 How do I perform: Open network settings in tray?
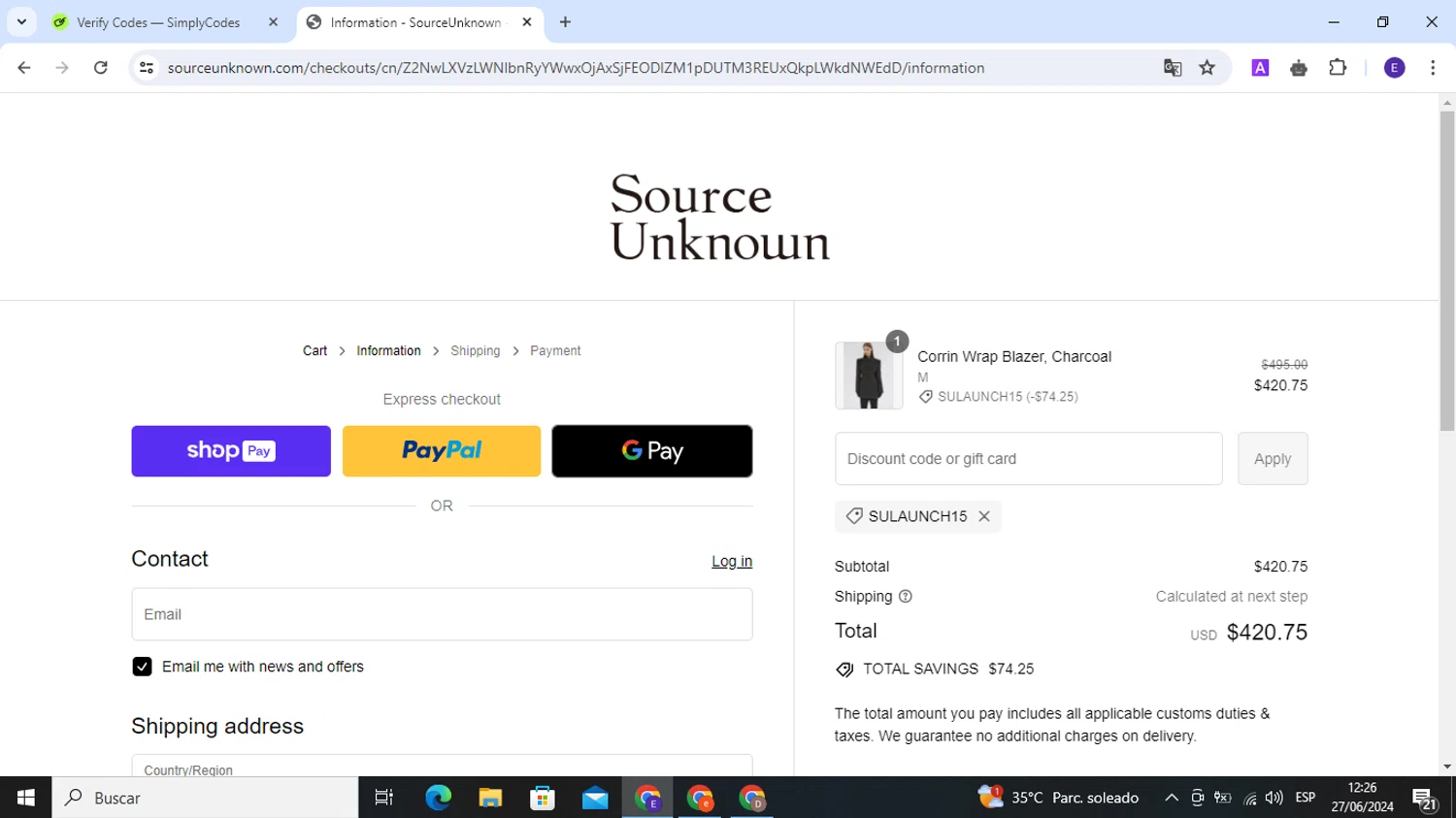(1249, 798)
